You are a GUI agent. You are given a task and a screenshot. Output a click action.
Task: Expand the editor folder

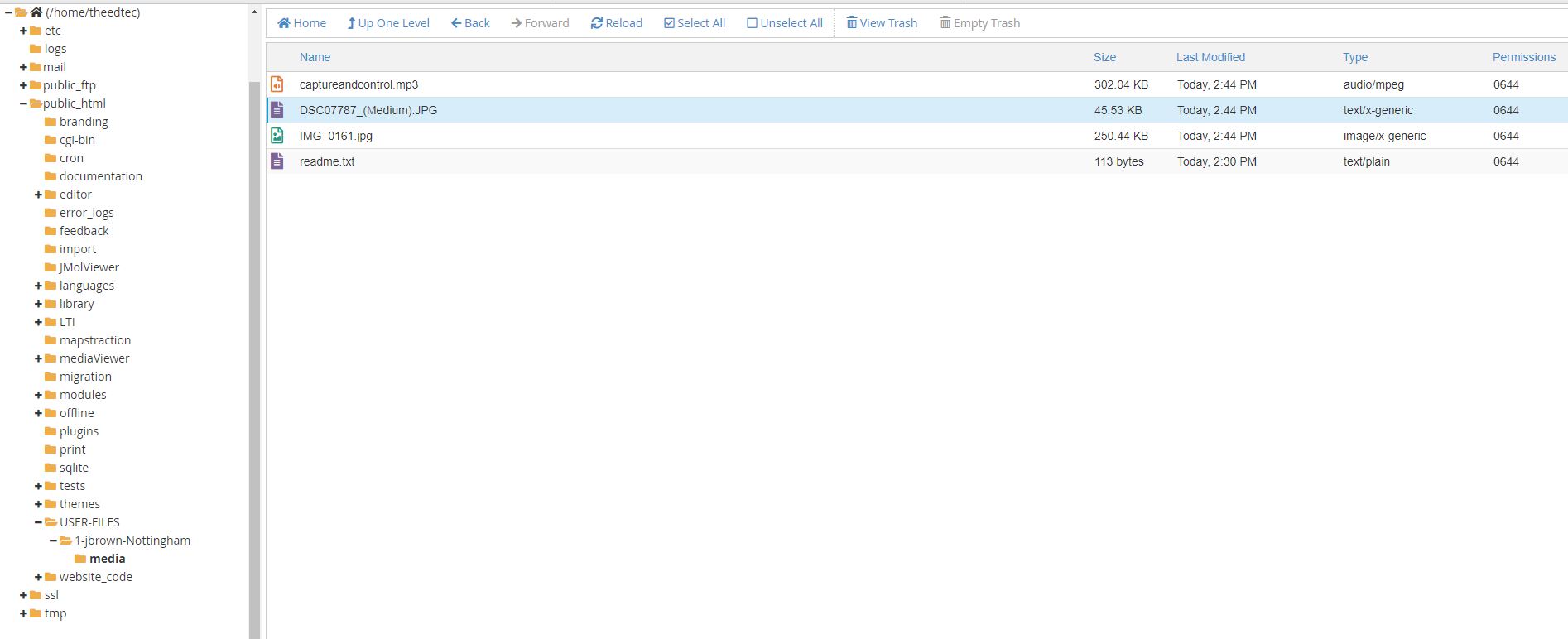[x=38, y=195]
